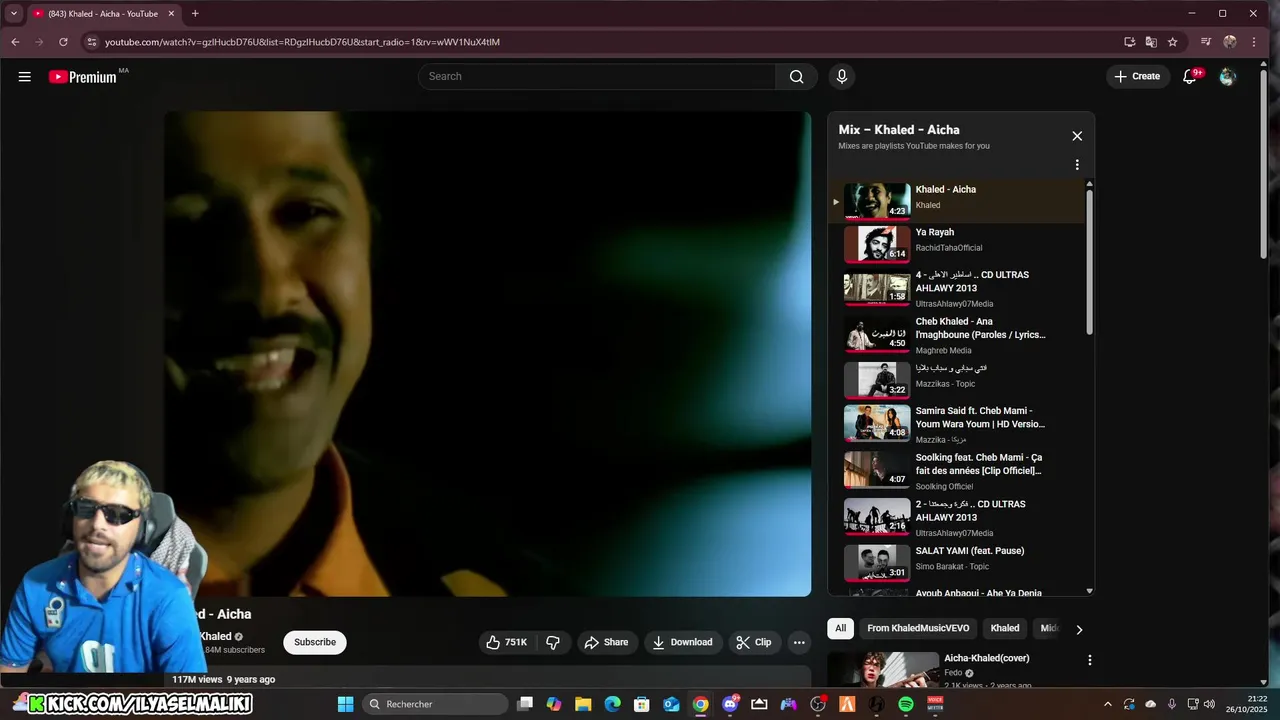Image resolution: width=1280 pixels, height=720 pixels.
Task: Reload the page in browser
Action: [x=63, y=42]
